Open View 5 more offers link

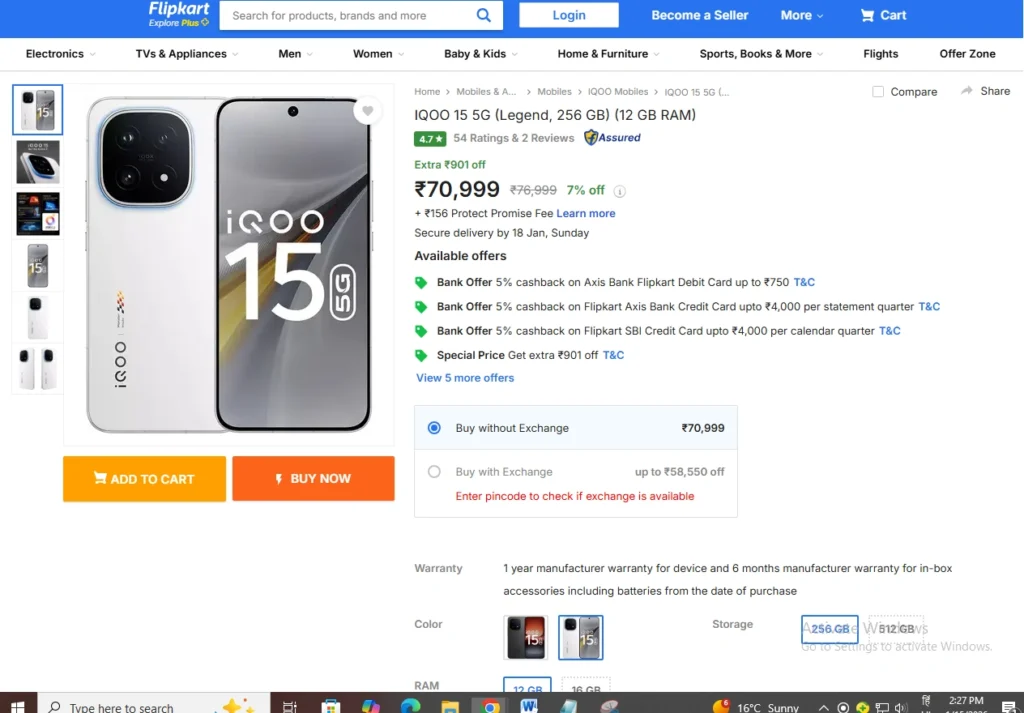[465, 378]
